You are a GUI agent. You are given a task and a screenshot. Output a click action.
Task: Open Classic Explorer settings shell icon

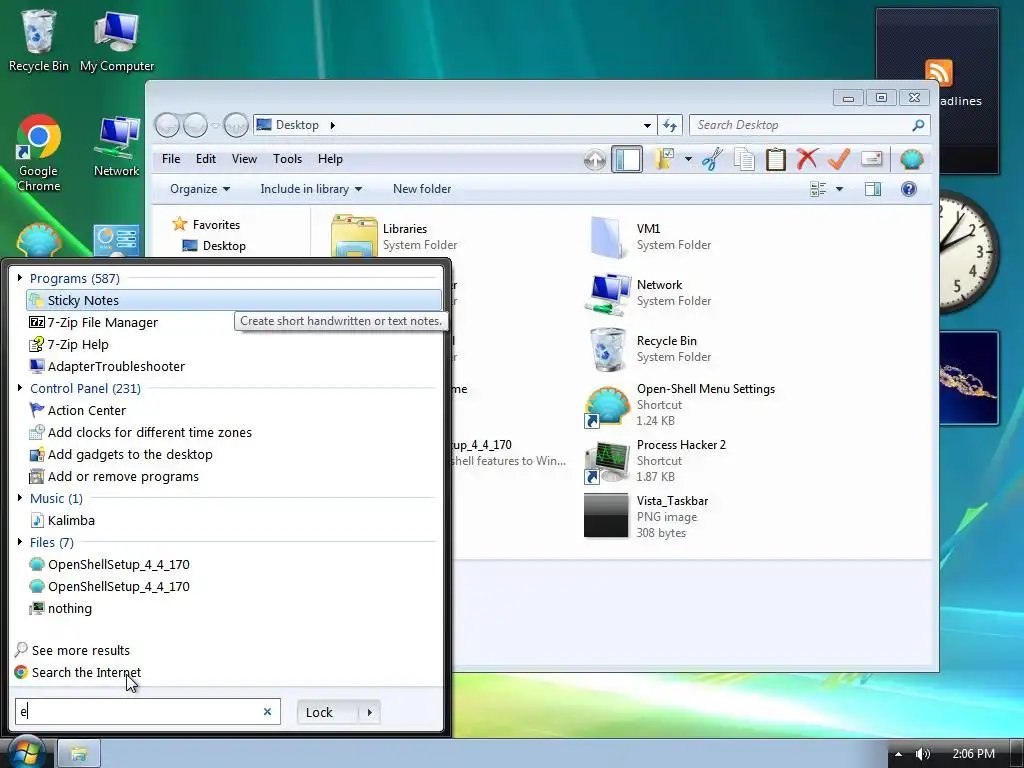pos(911,159)
